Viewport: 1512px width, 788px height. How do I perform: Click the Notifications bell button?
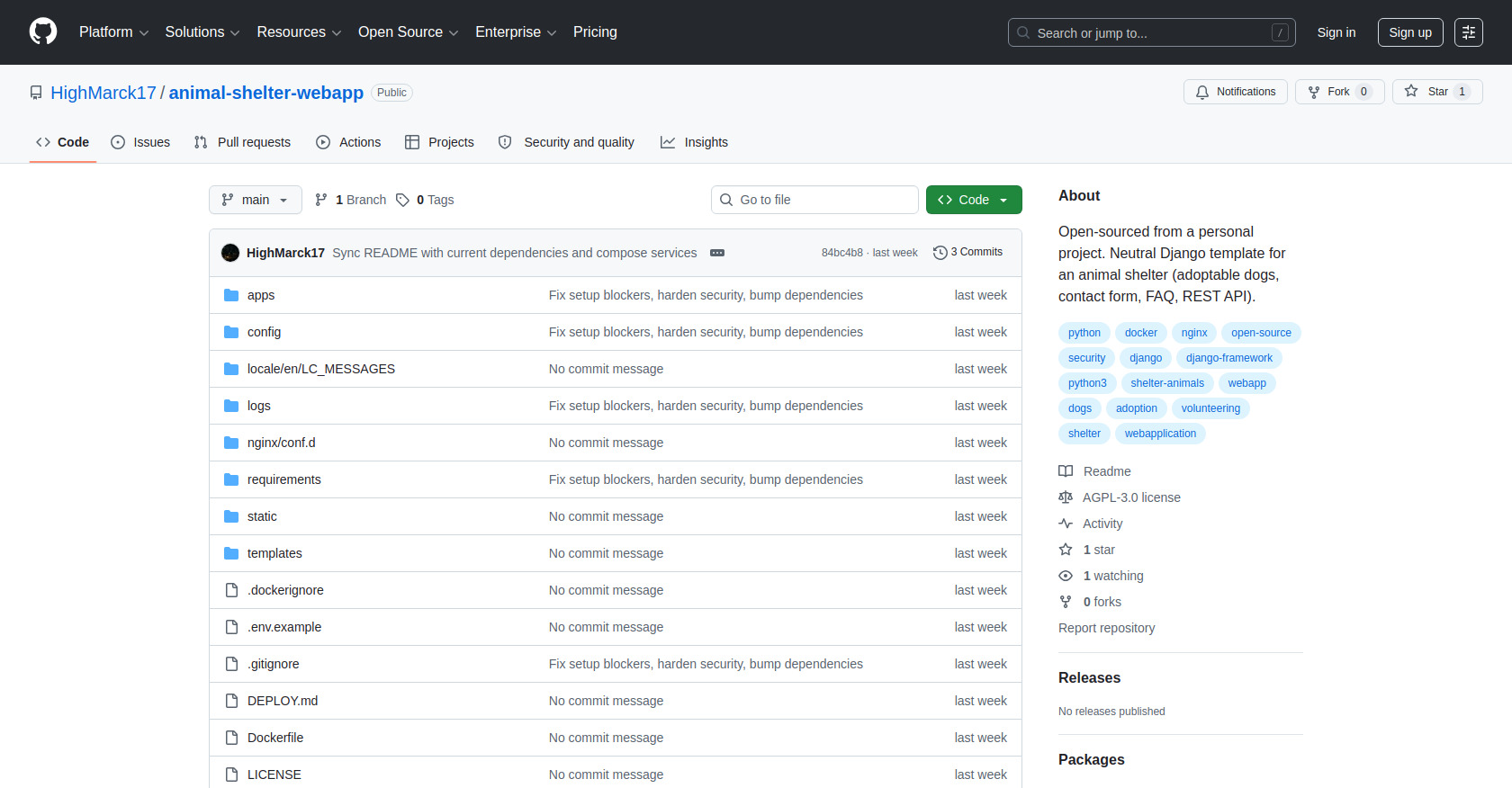coord(1235,92)
